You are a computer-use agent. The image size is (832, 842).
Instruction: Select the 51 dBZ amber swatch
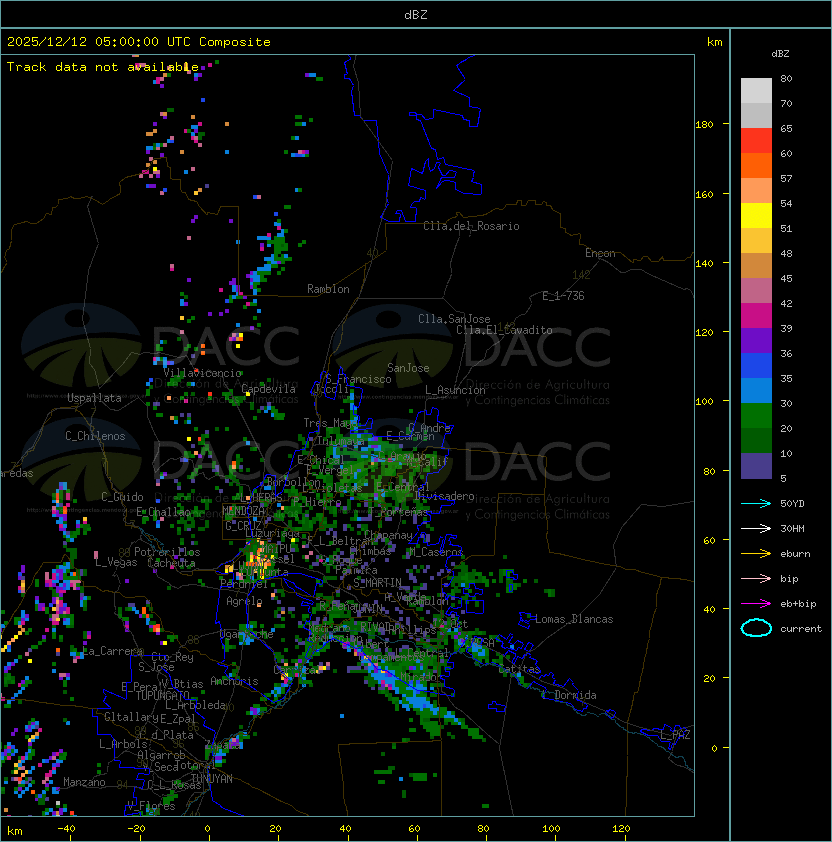pyautogui.click(x=756, y=241)
